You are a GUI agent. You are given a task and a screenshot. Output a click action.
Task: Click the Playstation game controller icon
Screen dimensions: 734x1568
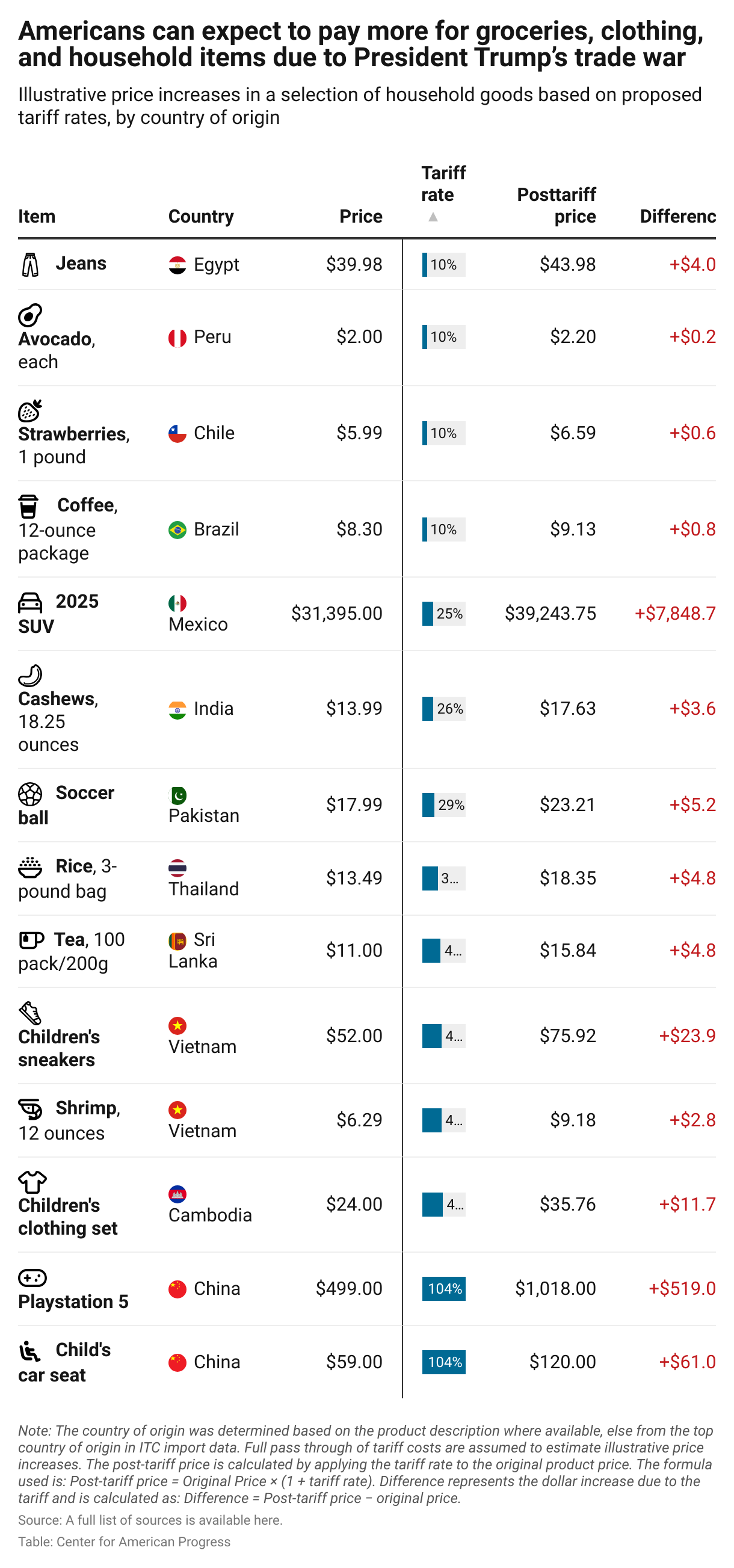(32, 1277)
